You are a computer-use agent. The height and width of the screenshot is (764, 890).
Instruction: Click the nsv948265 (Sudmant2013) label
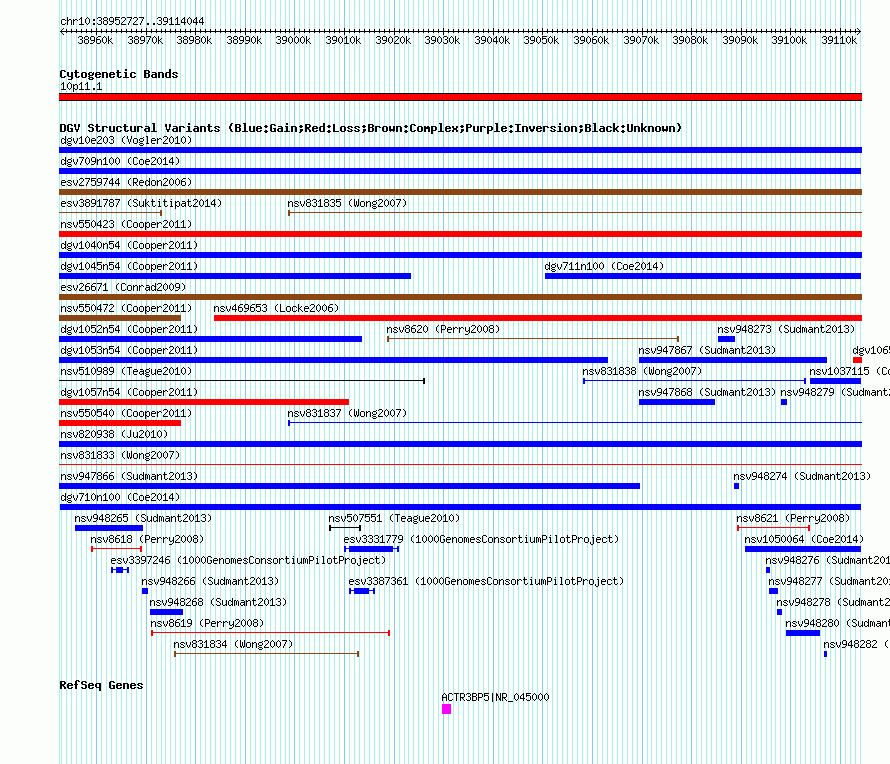(x=143, y=518)
